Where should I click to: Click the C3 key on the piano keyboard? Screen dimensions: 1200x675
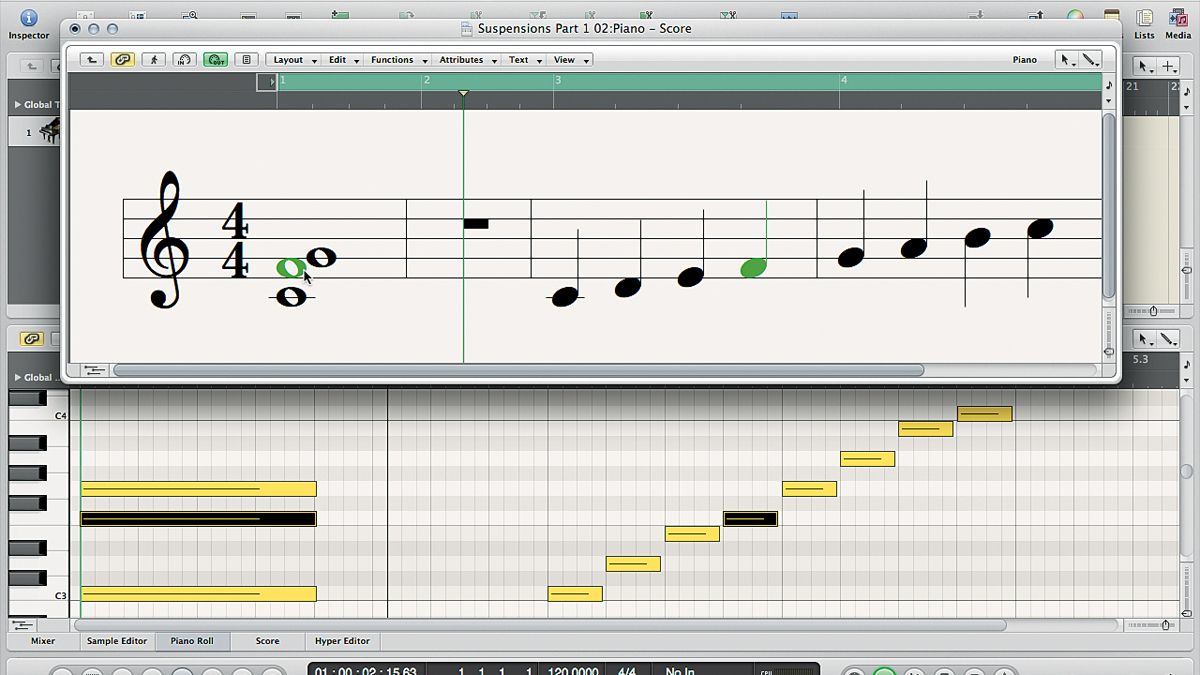tap(38, 595)
